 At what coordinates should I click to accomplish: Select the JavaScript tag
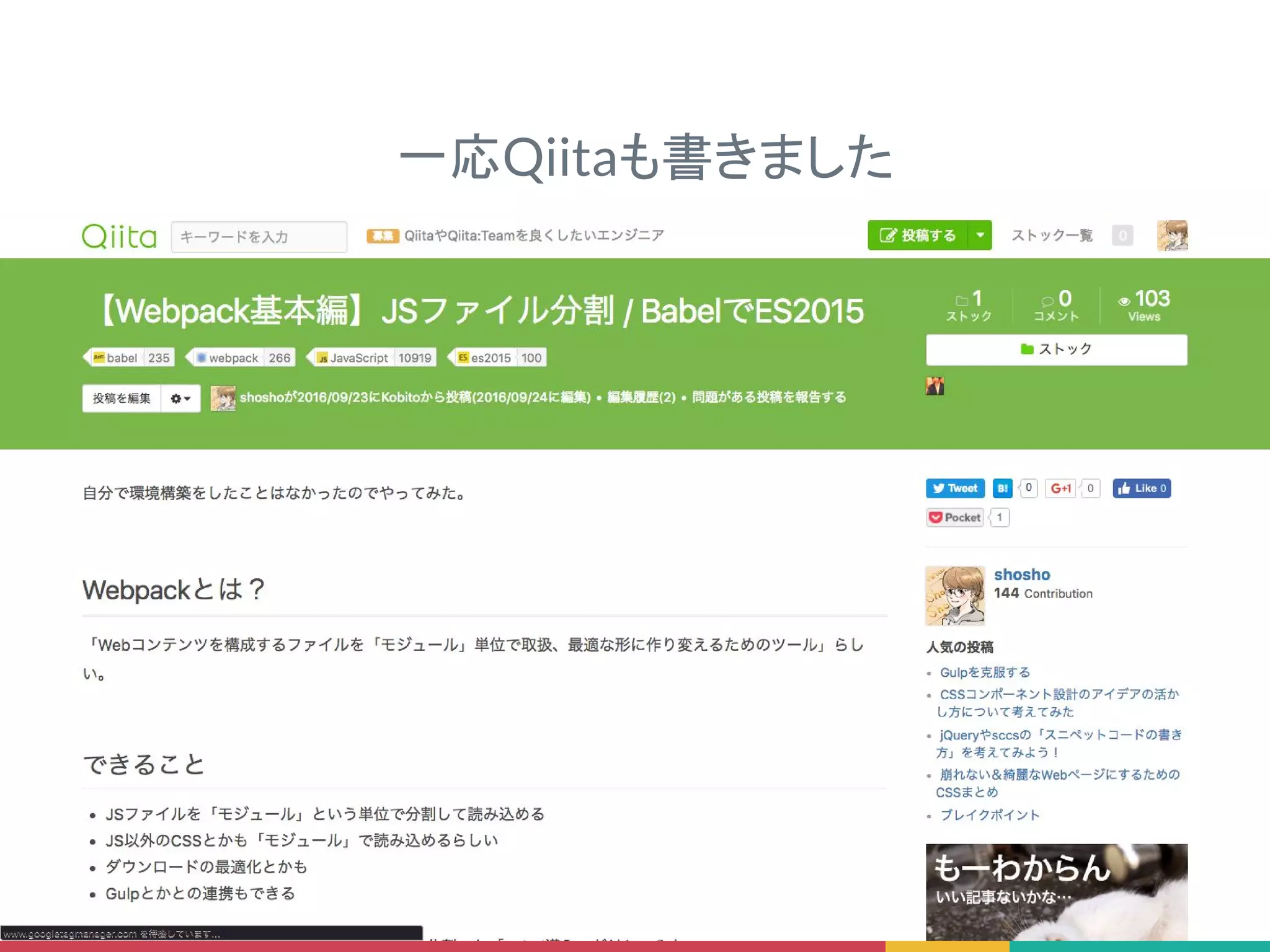coord(358,358)
